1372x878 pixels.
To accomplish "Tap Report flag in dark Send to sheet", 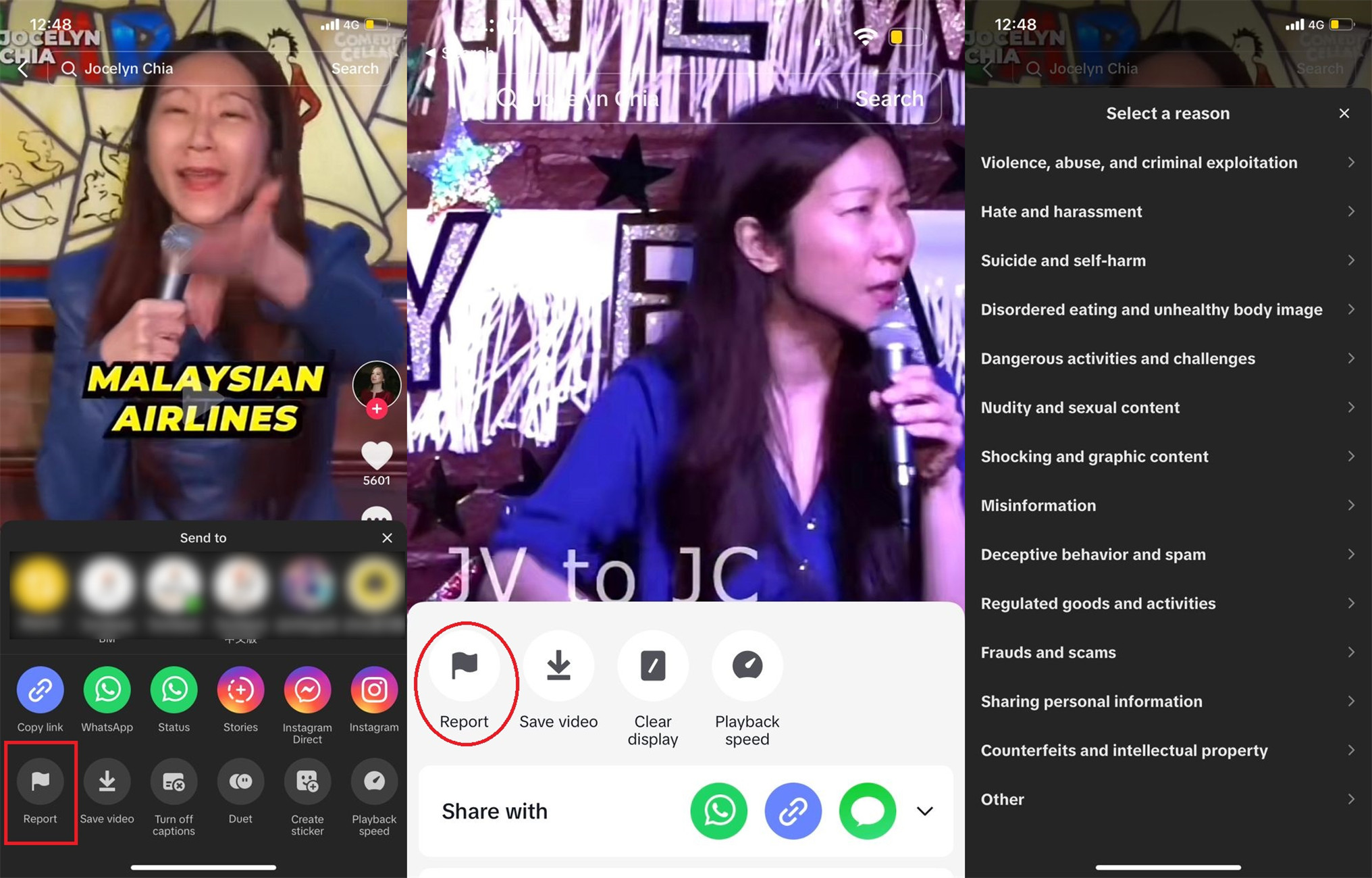I will coord(40,781).
